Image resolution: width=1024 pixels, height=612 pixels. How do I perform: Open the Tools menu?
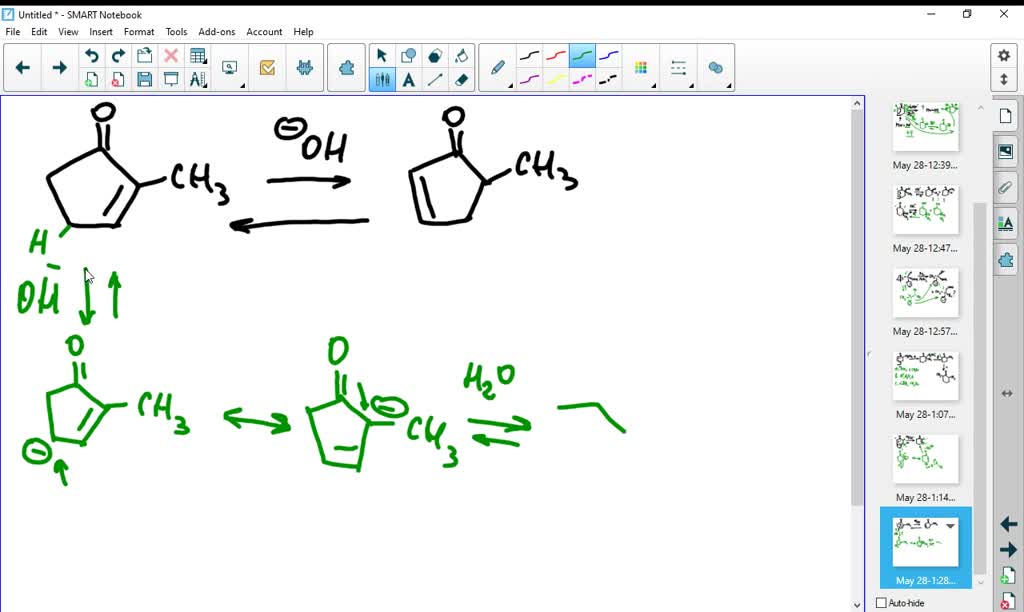pos(176,31)
